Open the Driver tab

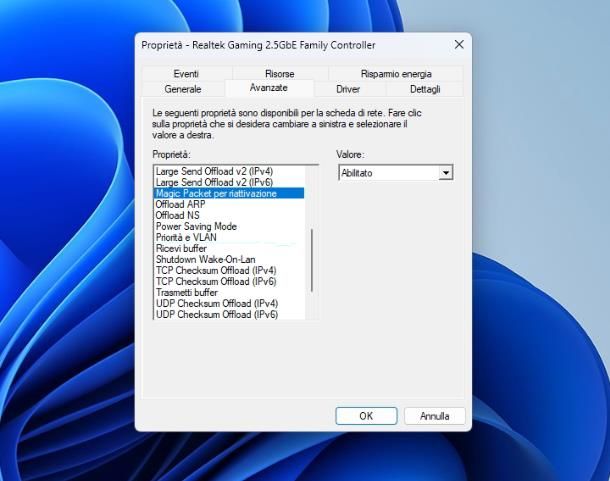click(348, 89)
